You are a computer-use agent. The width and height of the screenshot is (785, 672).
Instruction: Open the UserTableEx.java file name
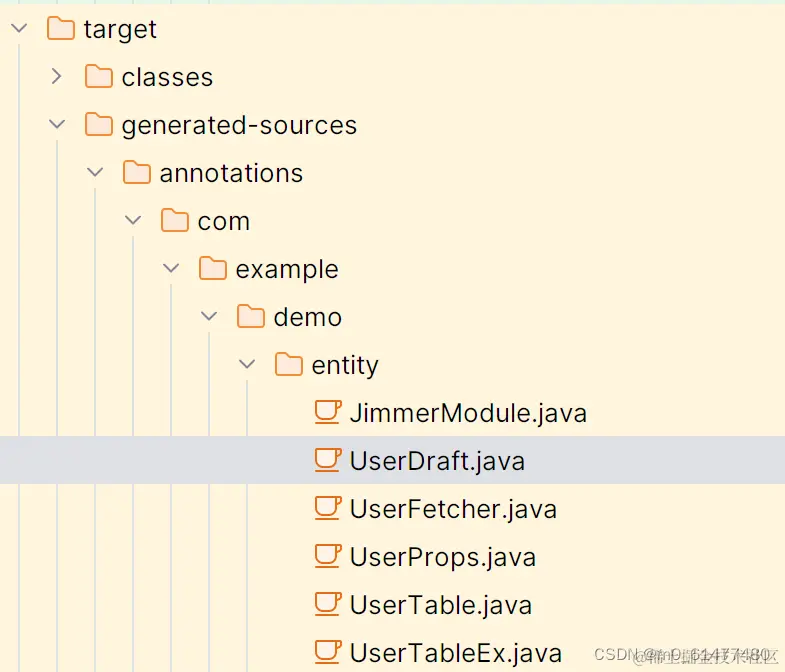pos(456,653)
